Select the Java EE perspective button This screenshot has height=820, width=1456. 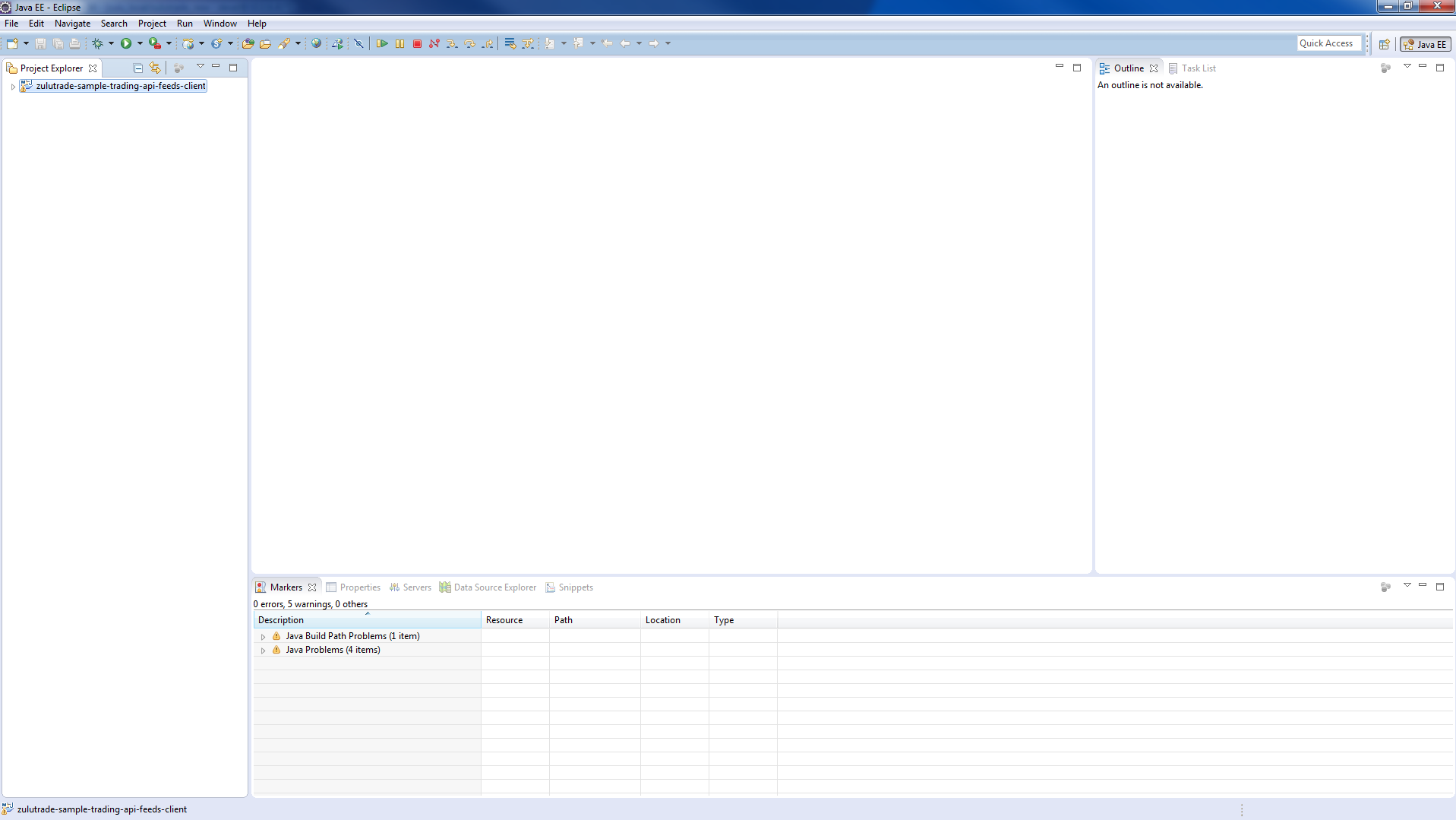click(x=1426, y=45)
